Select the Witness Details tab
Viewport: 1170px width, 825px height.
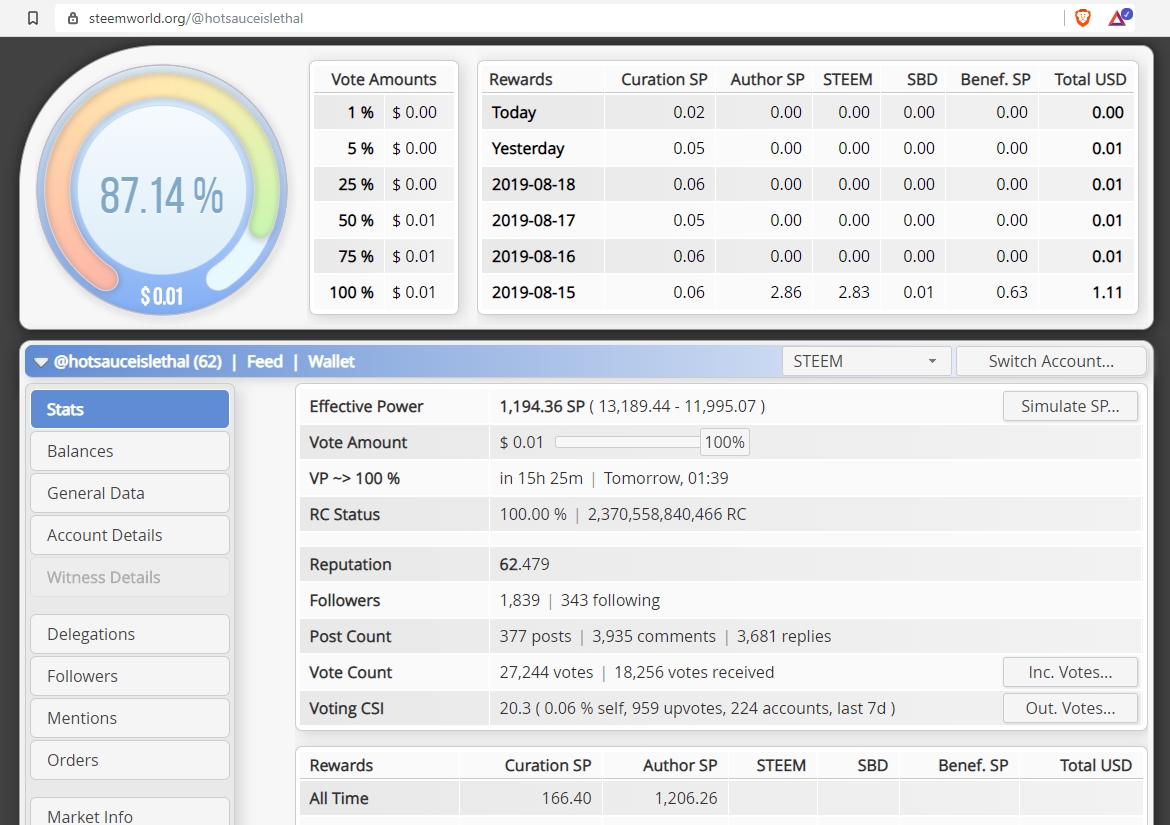click(x=130, y=577)
